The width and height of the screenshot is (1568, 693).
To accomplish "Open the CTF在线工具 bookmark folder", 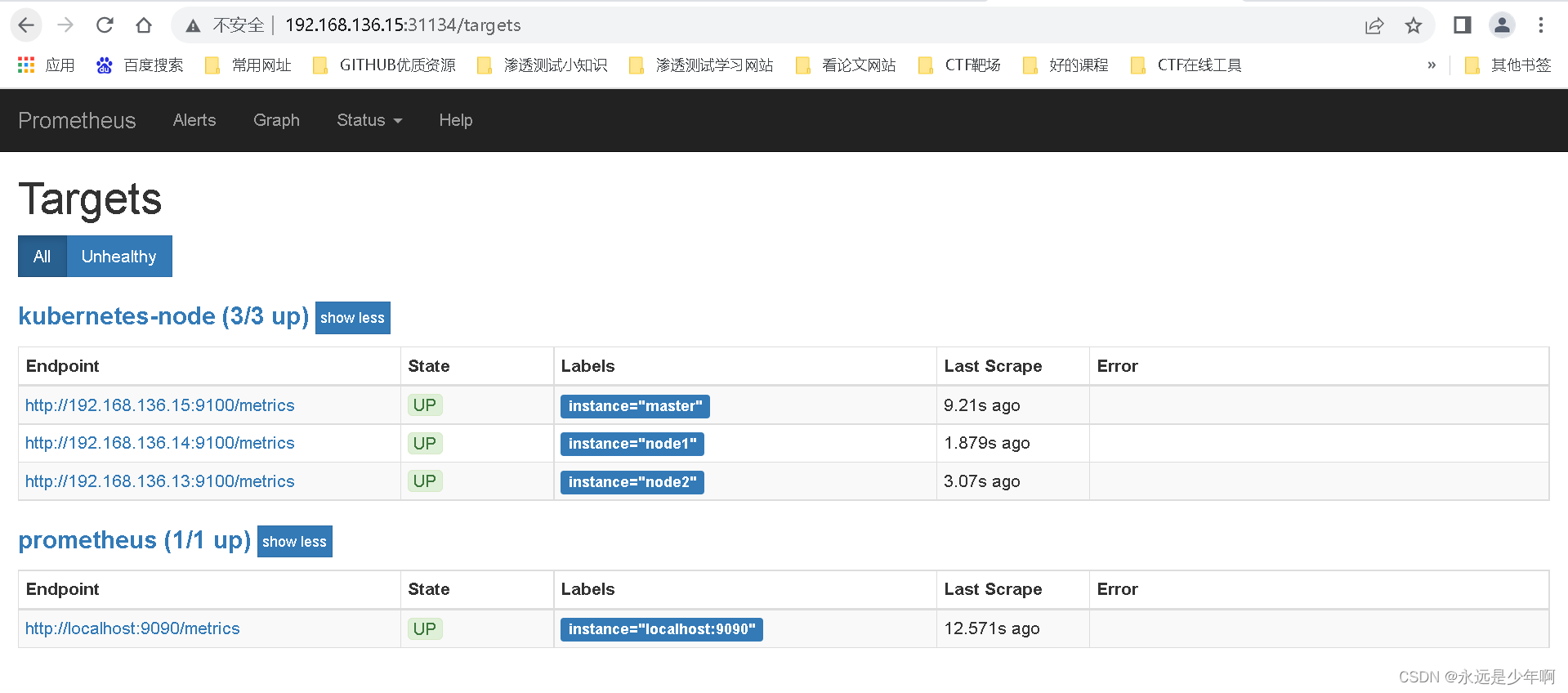I will coord(1186,65).
